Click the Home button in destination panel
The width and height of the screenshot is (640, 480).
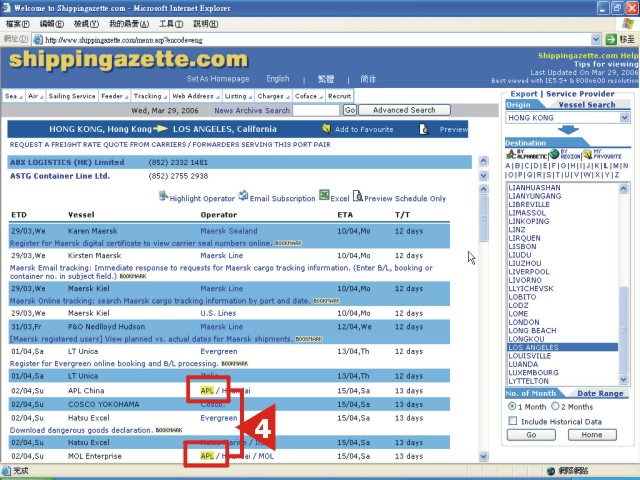(x=592, y=435)
